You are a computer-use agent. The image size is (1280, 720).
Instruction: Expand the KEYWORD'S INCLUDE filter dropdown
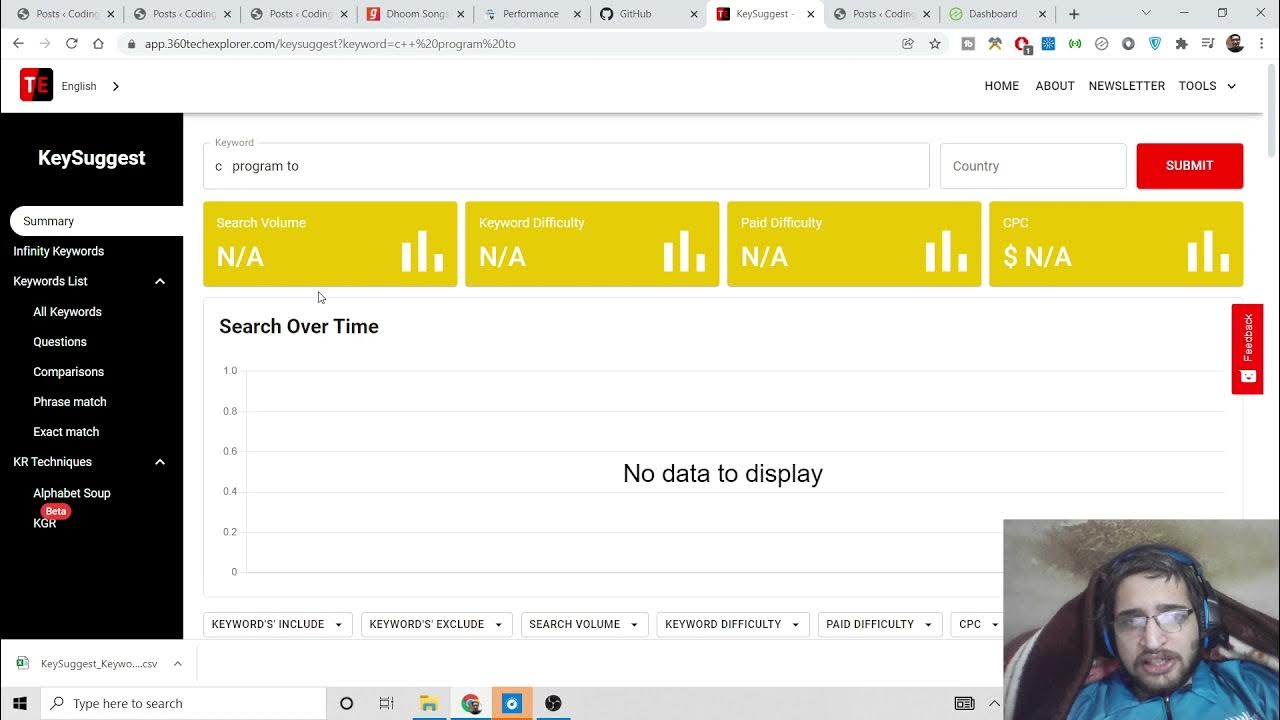(x=277, y=624)
